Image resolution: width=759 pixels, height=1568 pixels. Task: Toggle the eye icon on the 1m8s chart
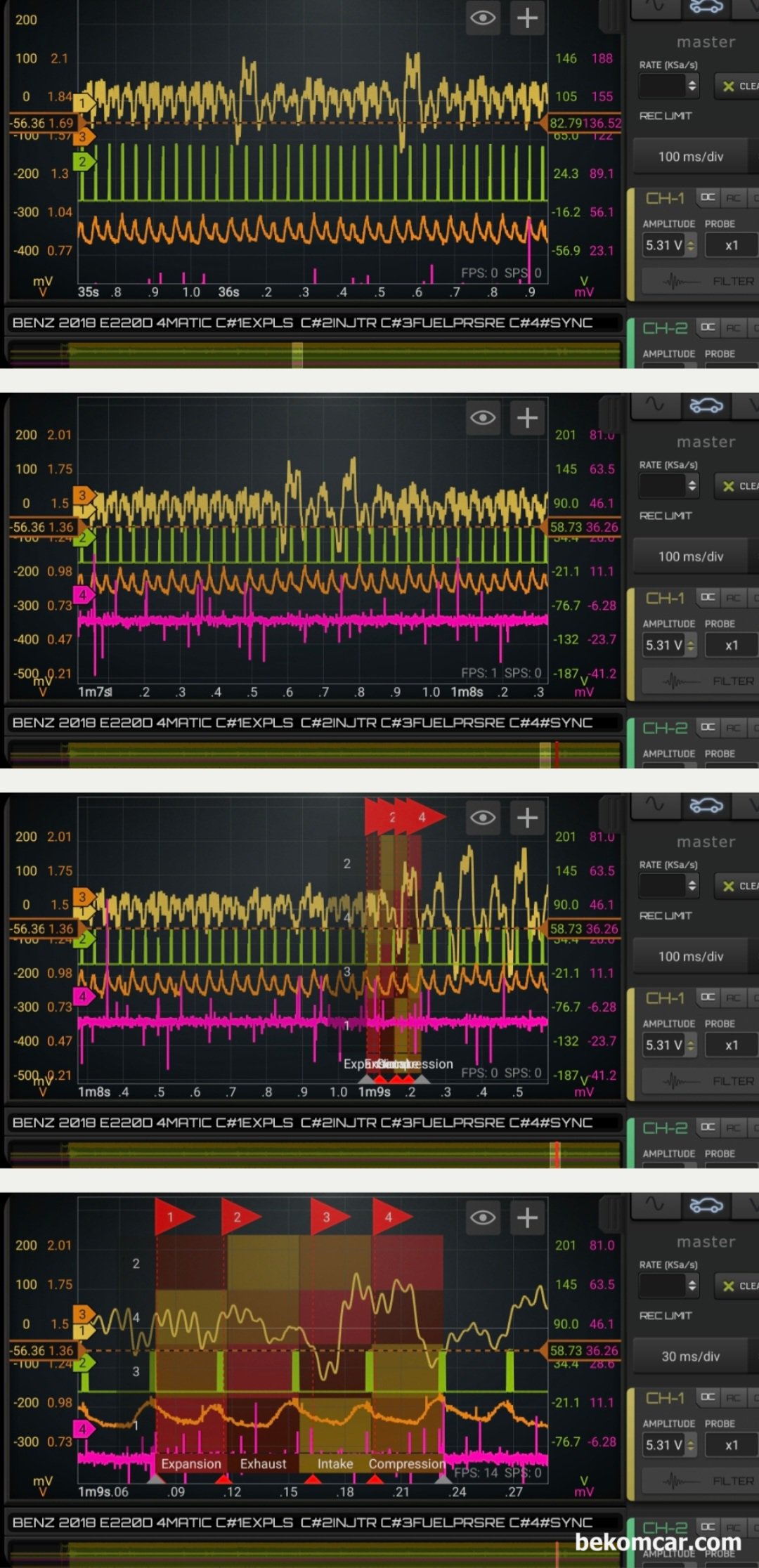click(483, 818)
